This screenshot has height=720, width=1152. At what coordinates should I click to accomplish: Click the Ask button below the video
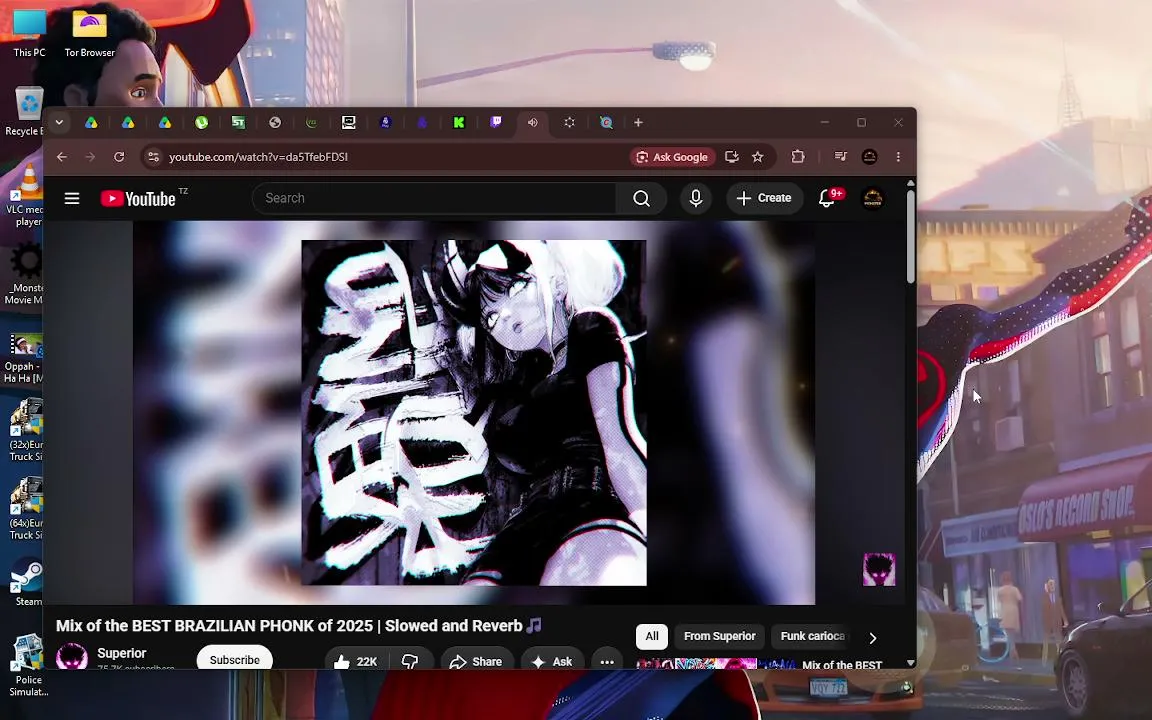coord(552,661)
